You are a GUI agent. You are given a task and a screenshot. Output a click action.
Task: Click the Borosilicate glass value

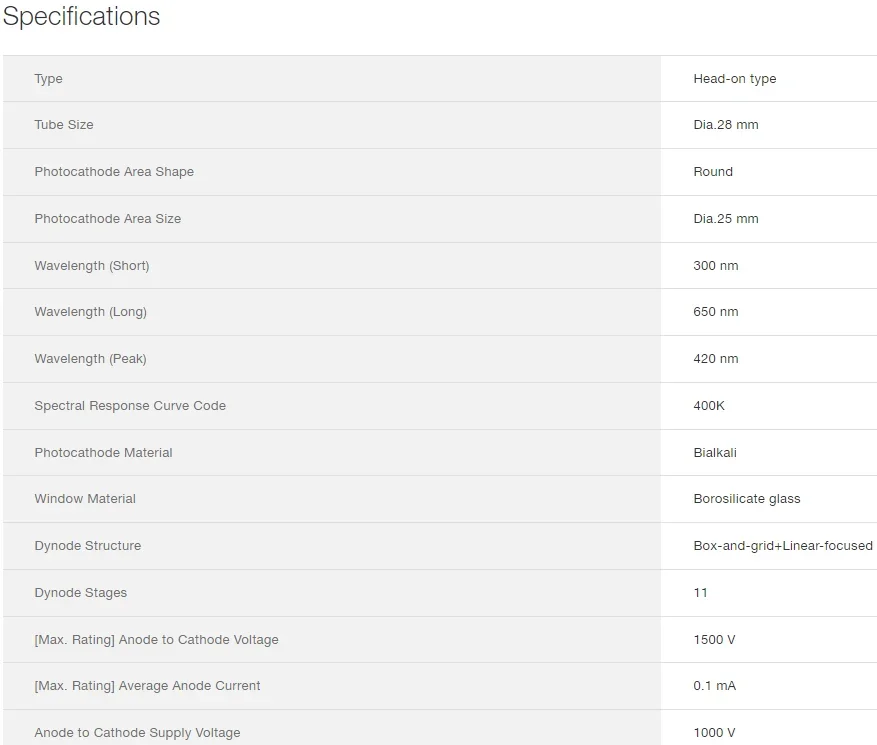point(746,499)
